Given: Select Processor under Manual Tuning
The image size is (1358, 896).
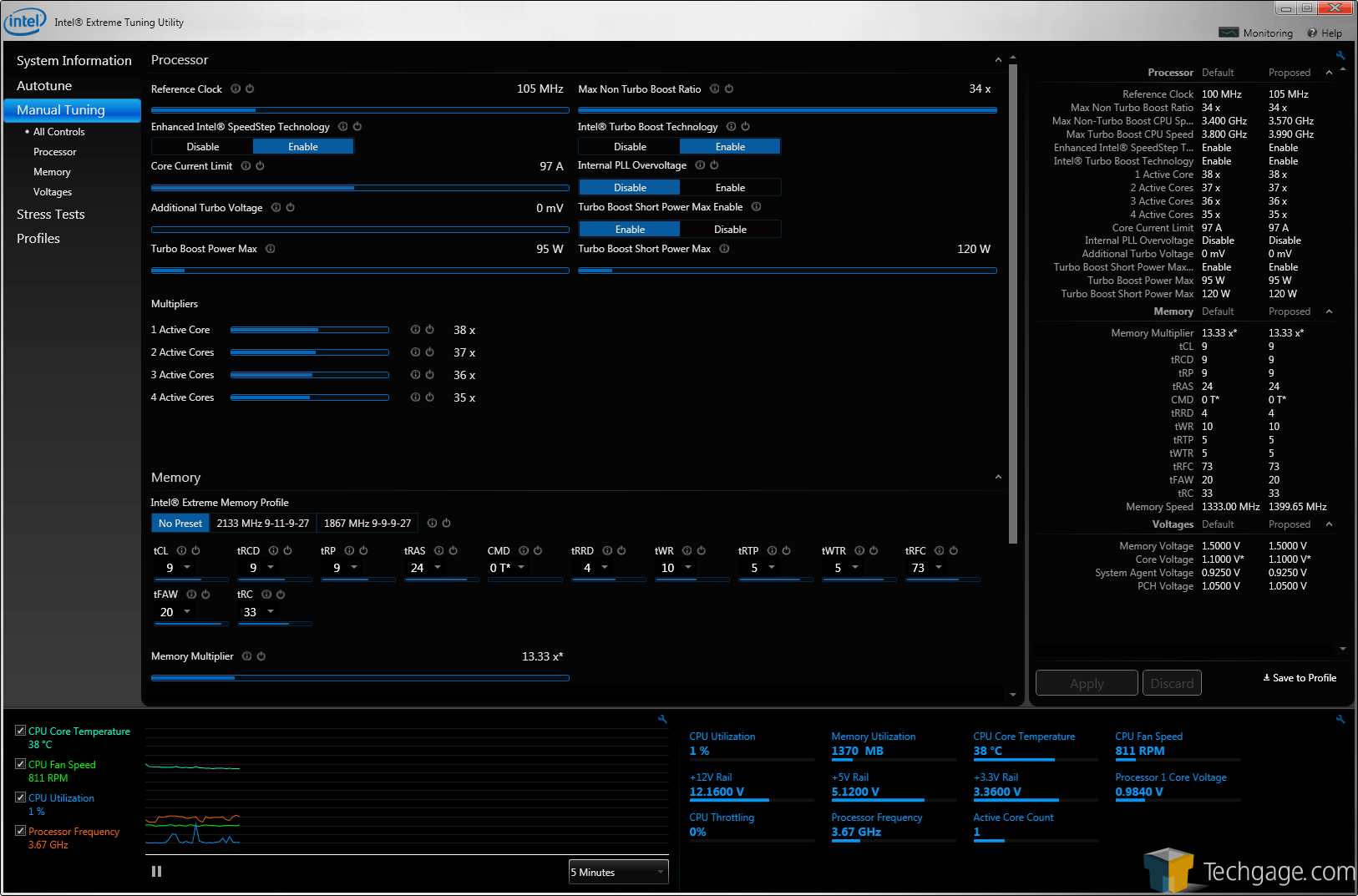Looking at the screenshot, I should [55, 152].
